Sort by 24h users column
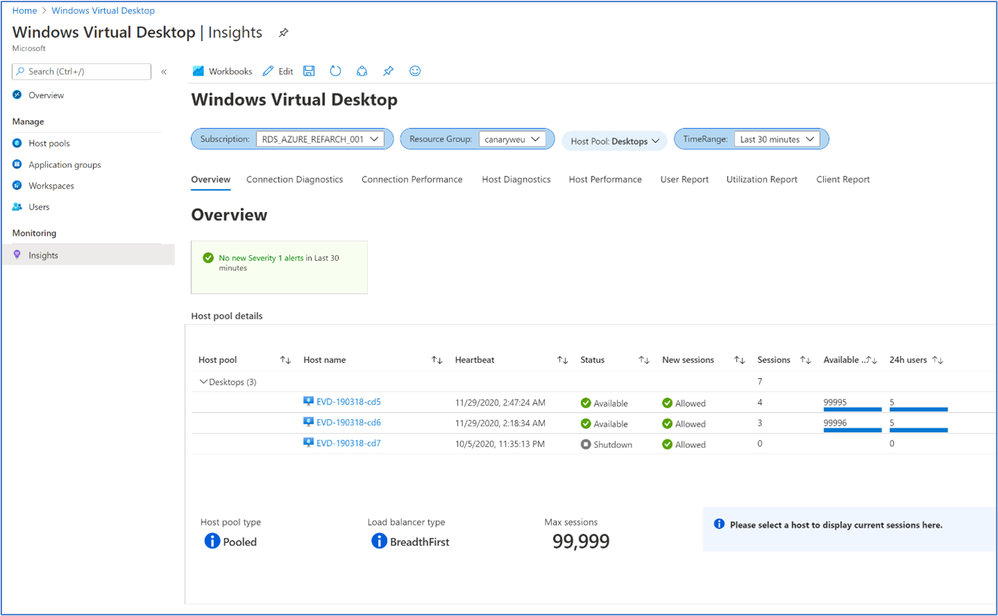The width and height of the screenshot is (998, 616). point(938,360)
